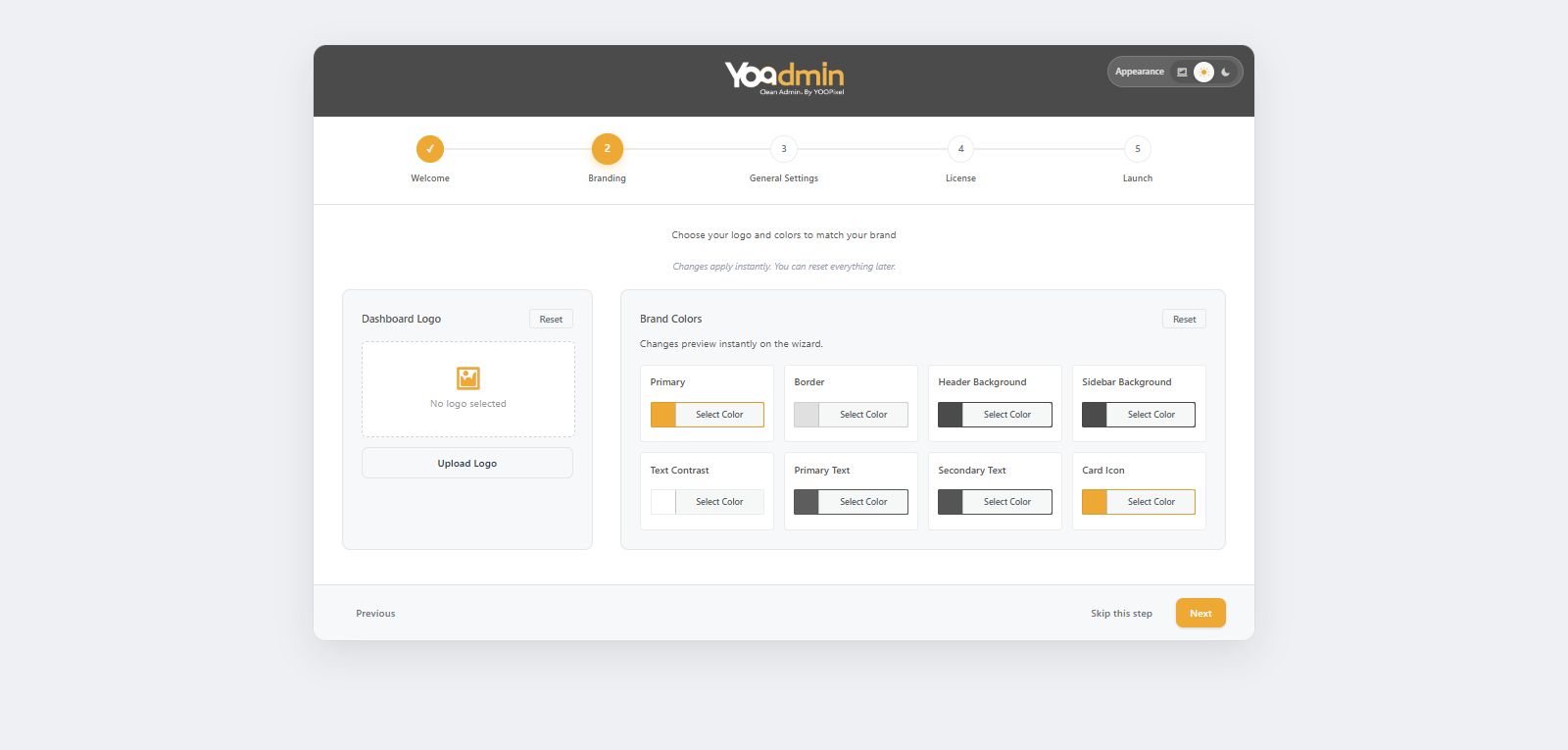Click the Yoadmin logo in header
This screenshot has width=1568, height=750.
[784, 77]
